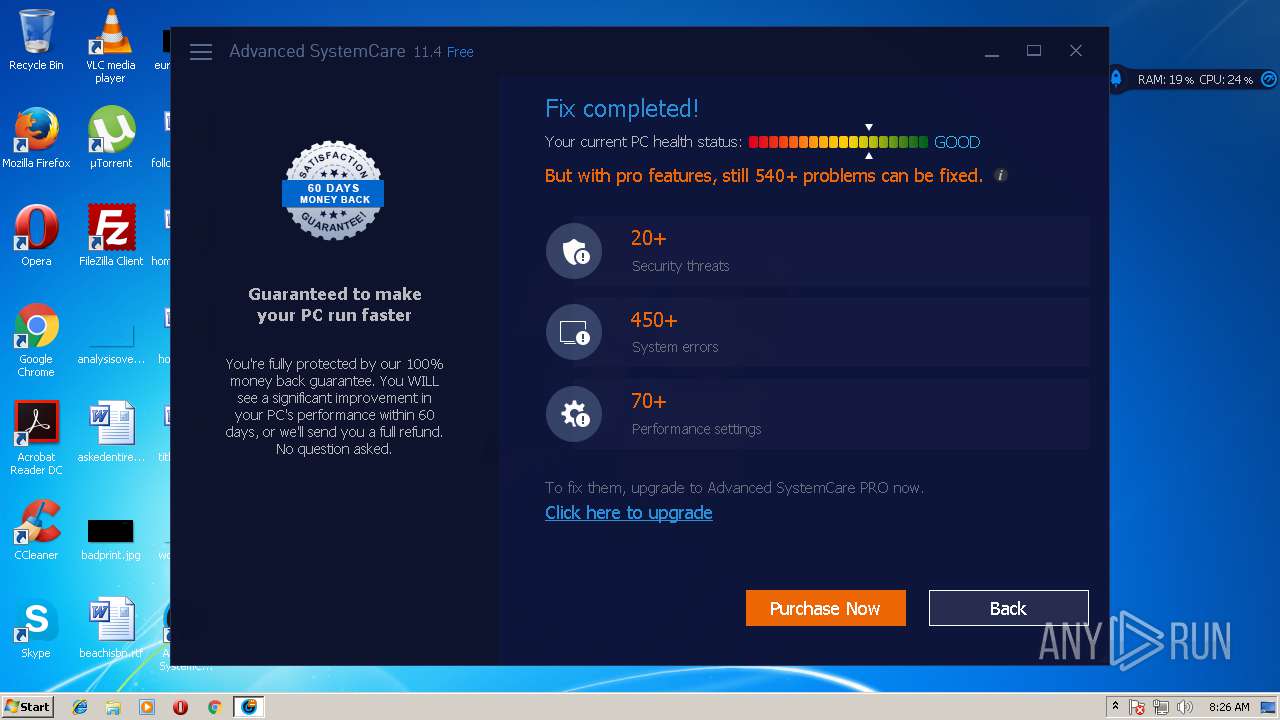Click the GOOD health status label
Viewport: 1280px width, 720px height.
(x=957, y=142)
